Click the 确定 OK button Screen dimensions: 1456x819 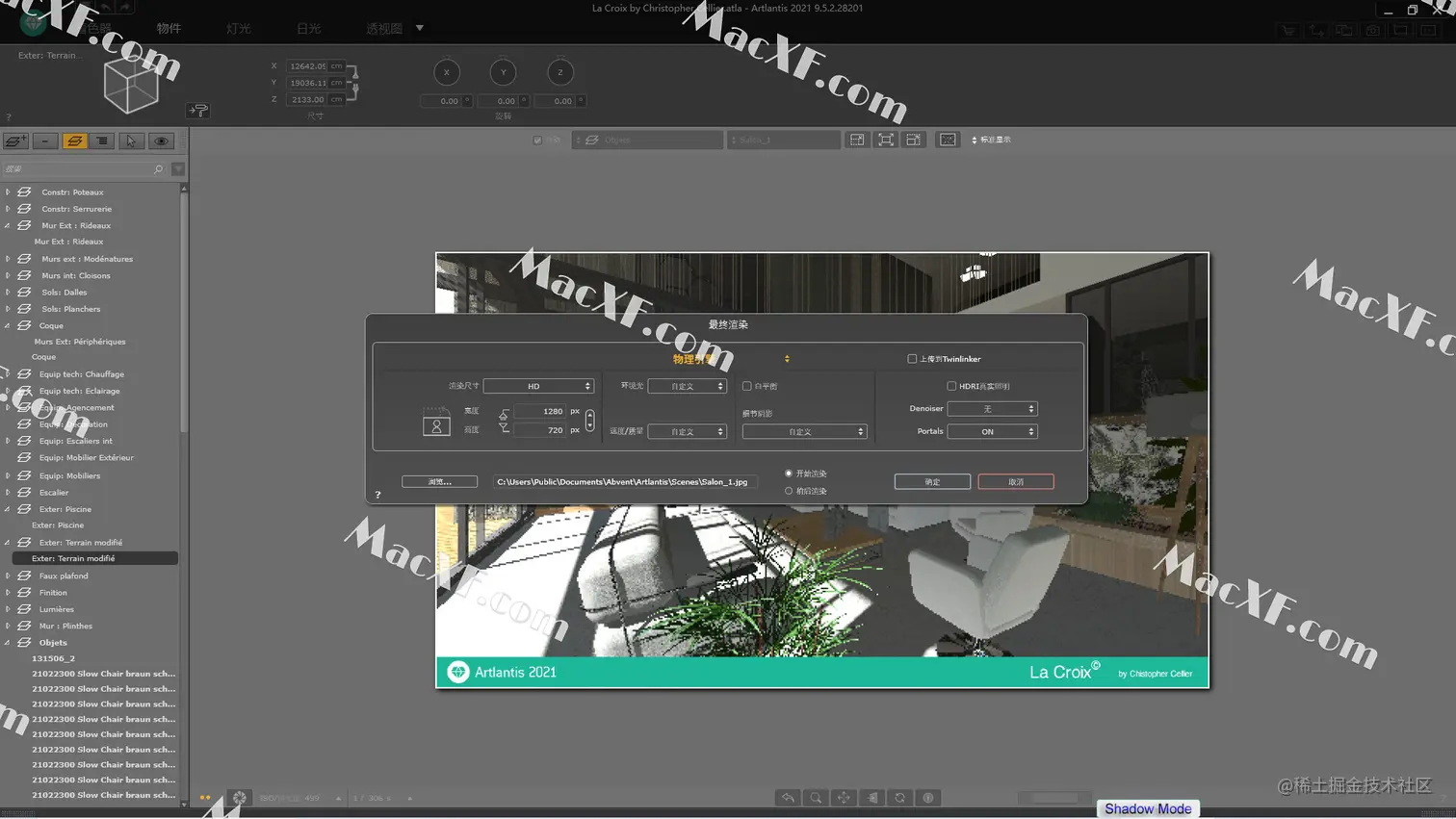click(932, 481)
